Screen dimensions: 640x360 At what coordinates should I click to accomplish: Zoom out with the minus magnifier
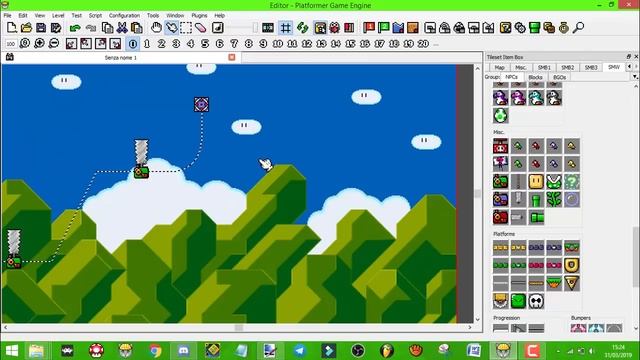(53, 43)
